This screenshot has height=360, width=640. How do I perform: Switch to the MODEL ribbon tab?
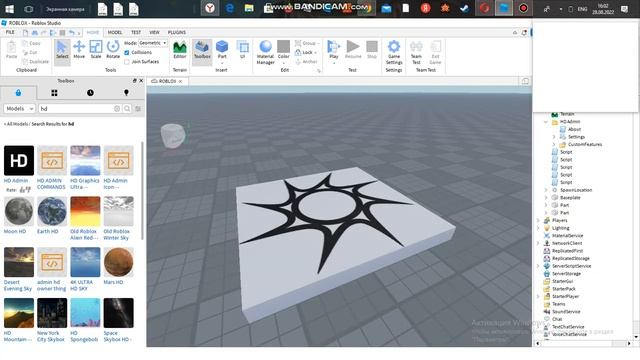(115, 32)
